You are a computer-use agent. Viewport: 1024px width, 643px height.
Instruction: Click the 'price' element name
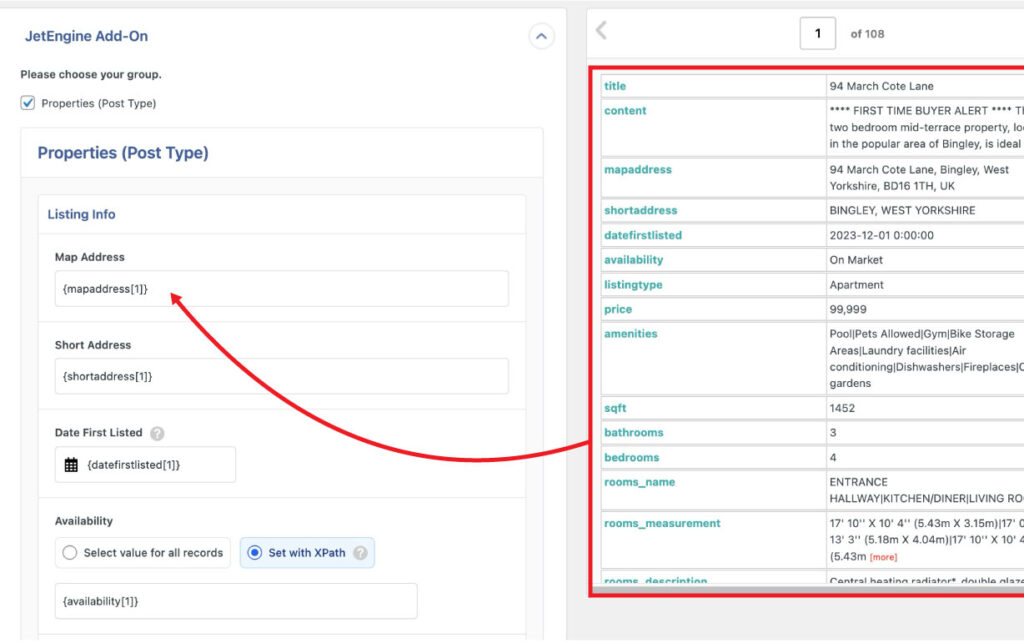pos(618,310)
